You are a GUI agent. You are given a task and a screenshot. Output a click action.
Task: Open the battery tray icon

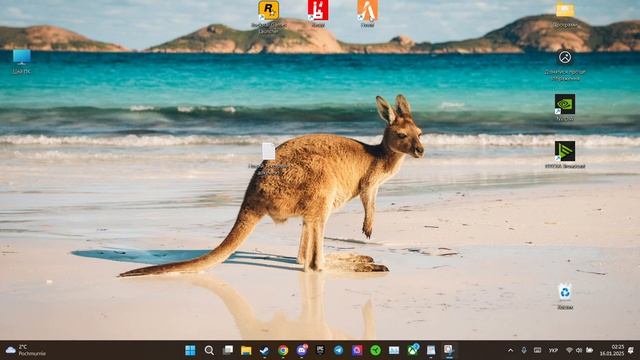589,350
